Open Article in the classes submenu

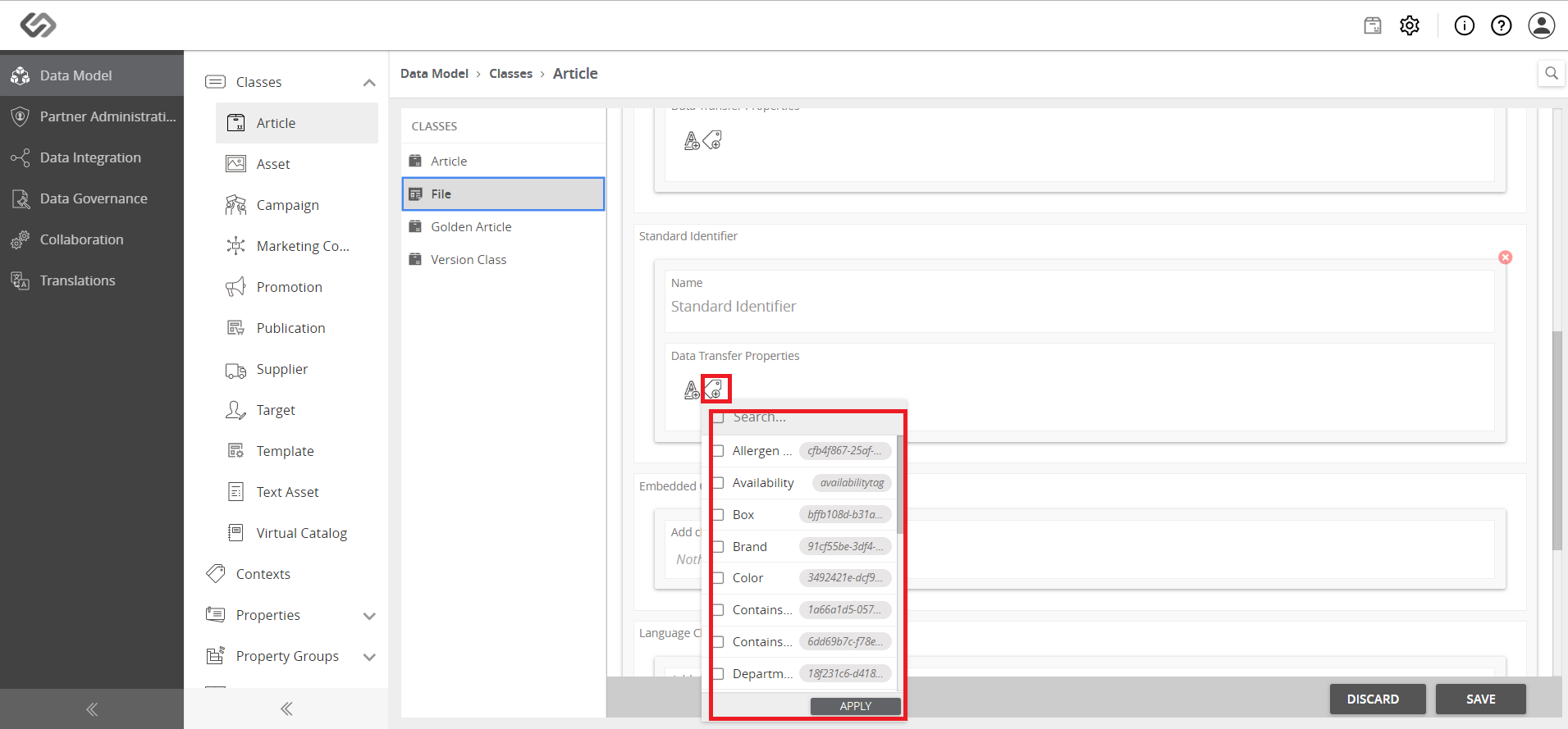(297, 123)
